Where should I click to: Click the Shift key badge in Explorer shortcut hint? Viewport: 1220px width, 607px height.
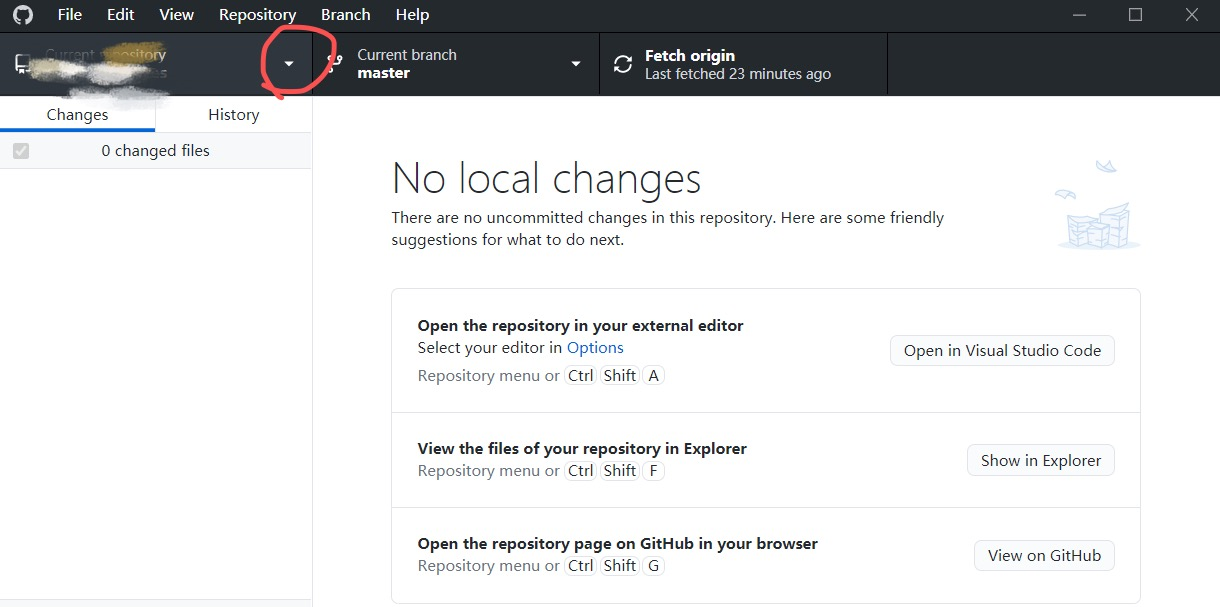(619, 470)
